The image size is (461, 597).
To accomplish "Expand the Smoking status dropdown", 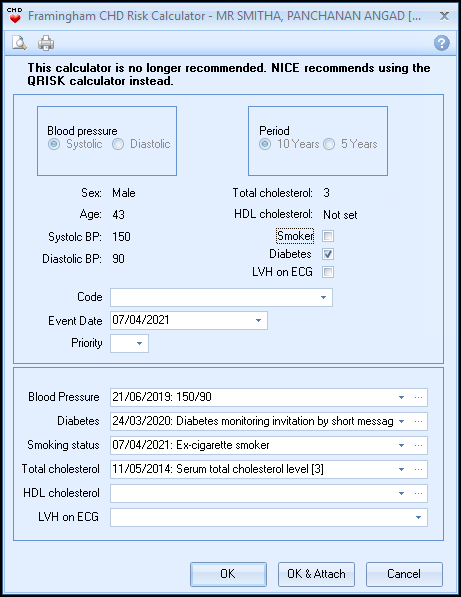I will click(x=401, y=445).
